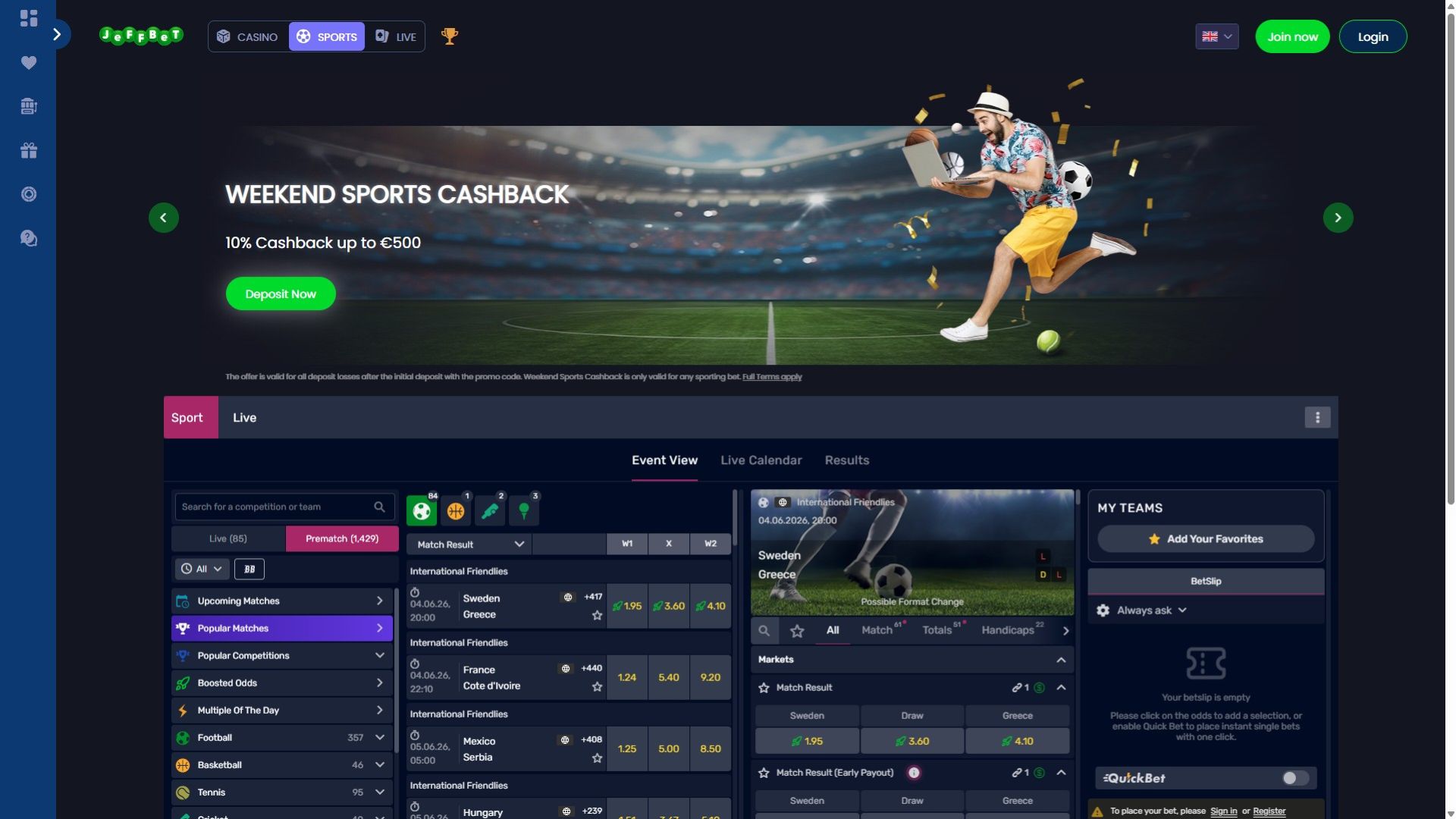Screen dimensions: 1456x819
Task: Open info icon for Match Result (Early Payout)
Action: [x=914, y=773]
